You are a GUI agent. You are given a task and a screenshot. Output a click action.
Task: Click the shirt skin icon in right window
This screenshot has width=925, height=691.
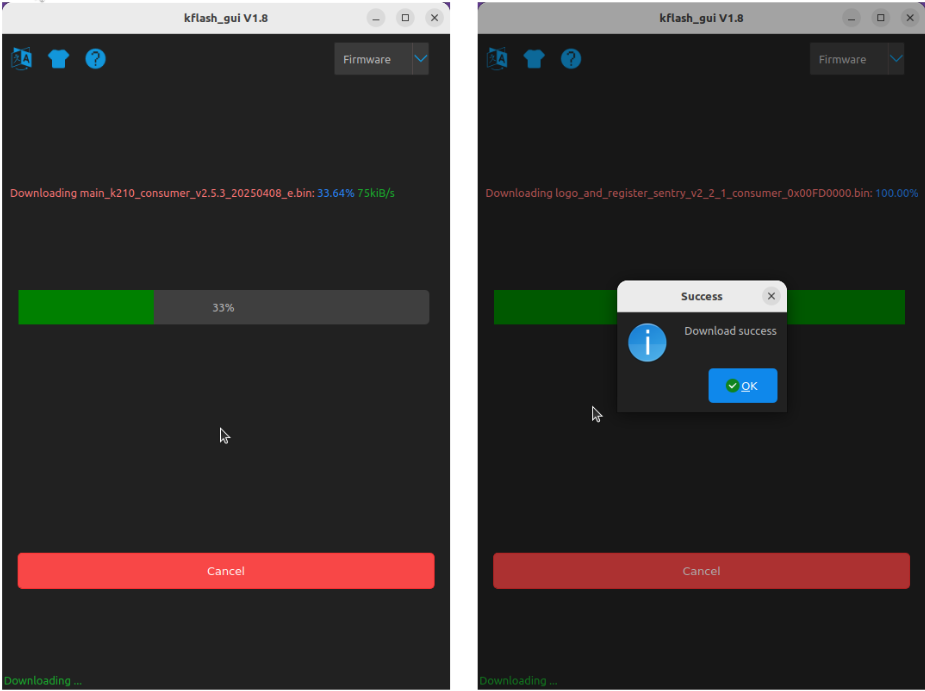pos(534,58)
